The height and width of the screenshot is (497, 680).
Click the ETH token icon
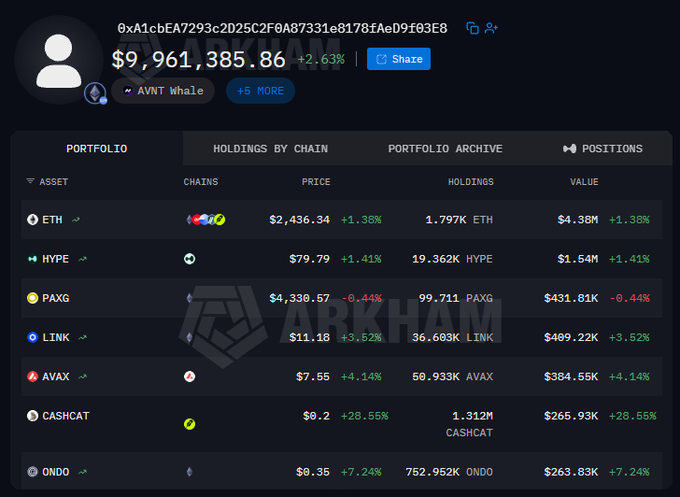tap(33, 219)
